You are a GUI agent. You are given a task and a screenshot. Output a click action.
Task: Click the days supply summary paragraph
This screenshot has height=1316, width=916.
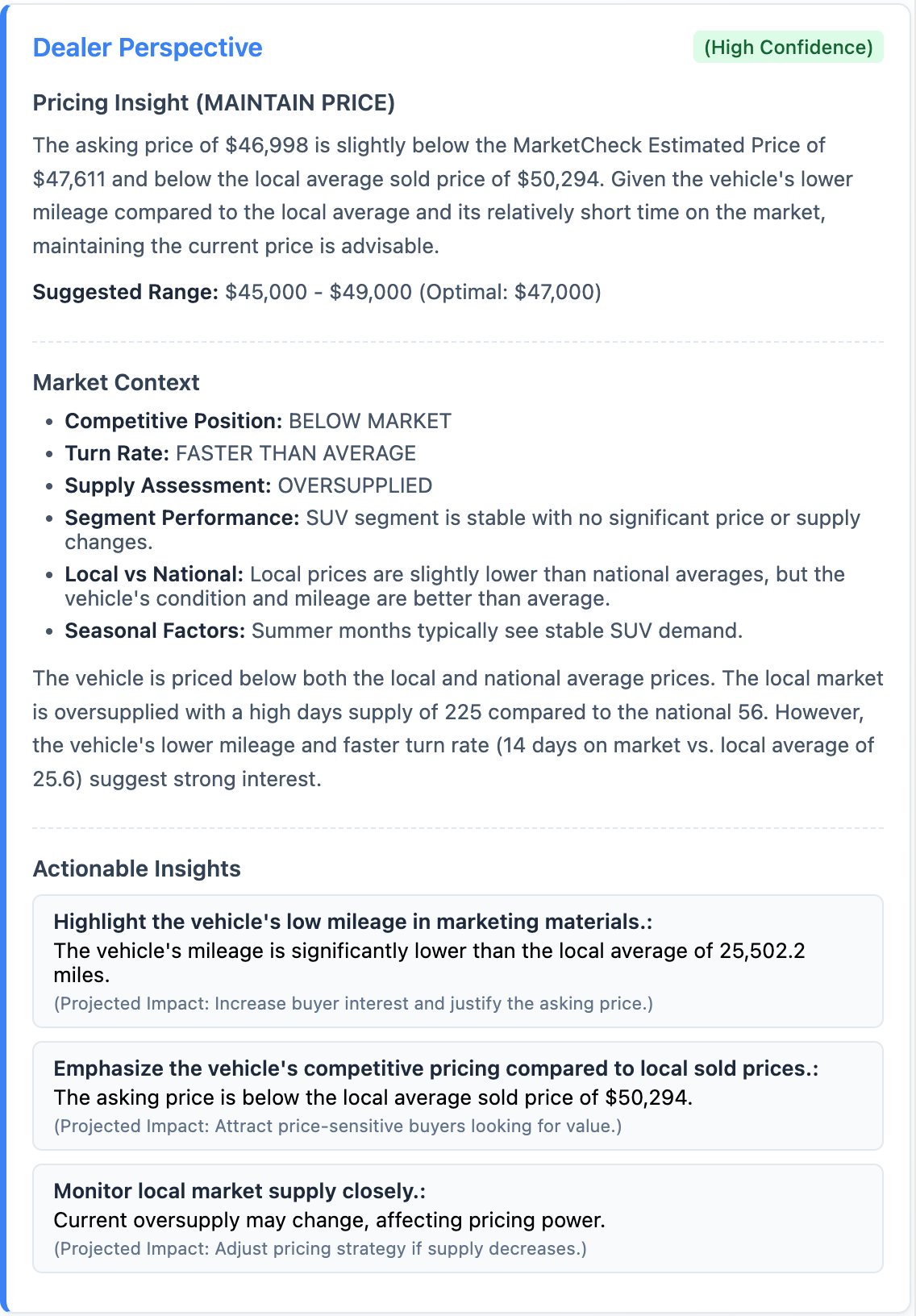pos(457,728)
